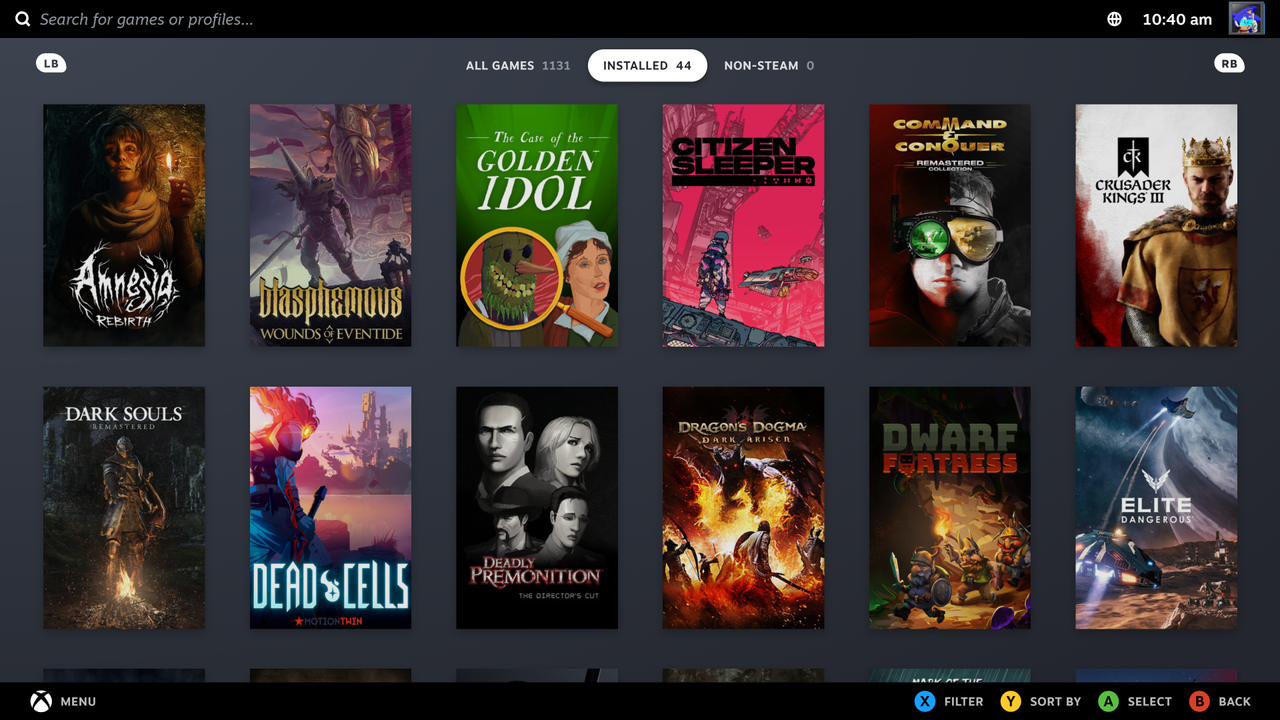Open Dragon's Dogma Dark Arisen cover
The width and height of the screenshot is (1280, 720).
(x=743, y=508)
